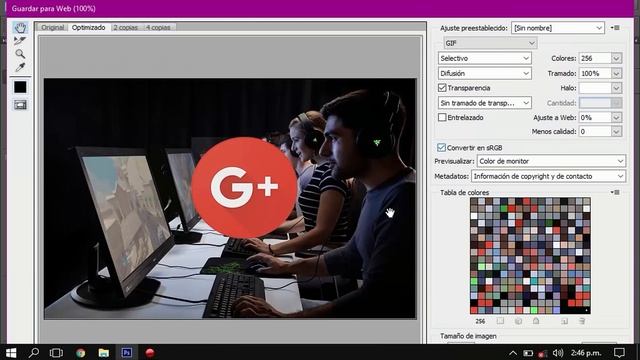The height and width of the screenshot is (360, 640).
Task: Open the 2 copias tab
Action: pyautogui.click(x=125, y=27)
